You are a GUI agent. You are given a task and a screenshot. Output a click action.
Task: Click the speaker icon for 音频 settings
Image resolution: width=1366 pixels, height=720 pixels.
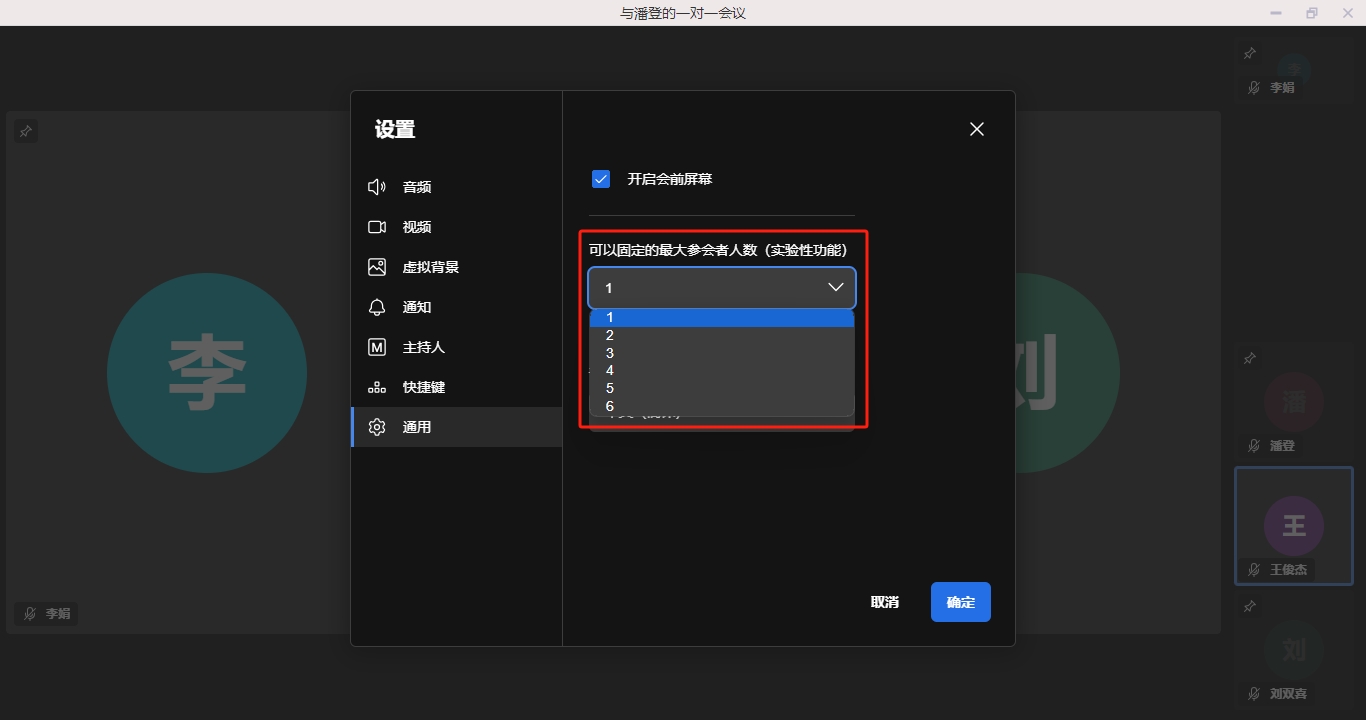(x=377, y=187)
